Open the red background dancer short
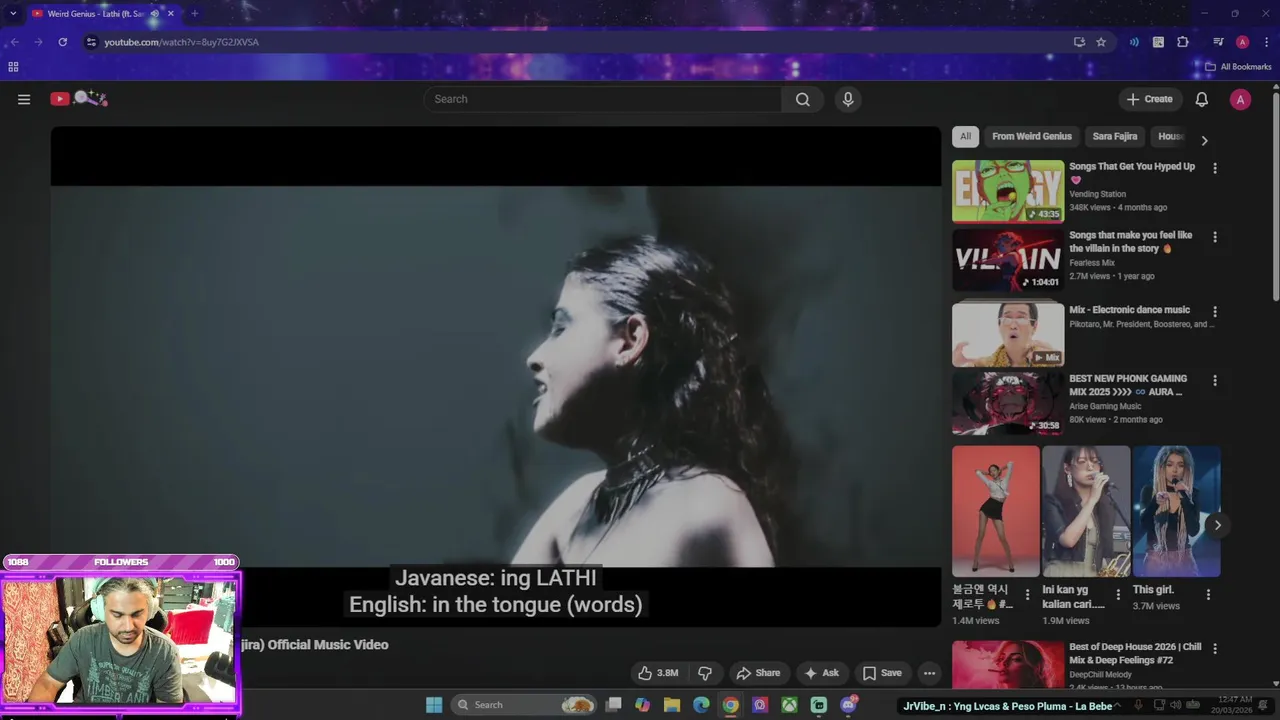 pos(996,511)
